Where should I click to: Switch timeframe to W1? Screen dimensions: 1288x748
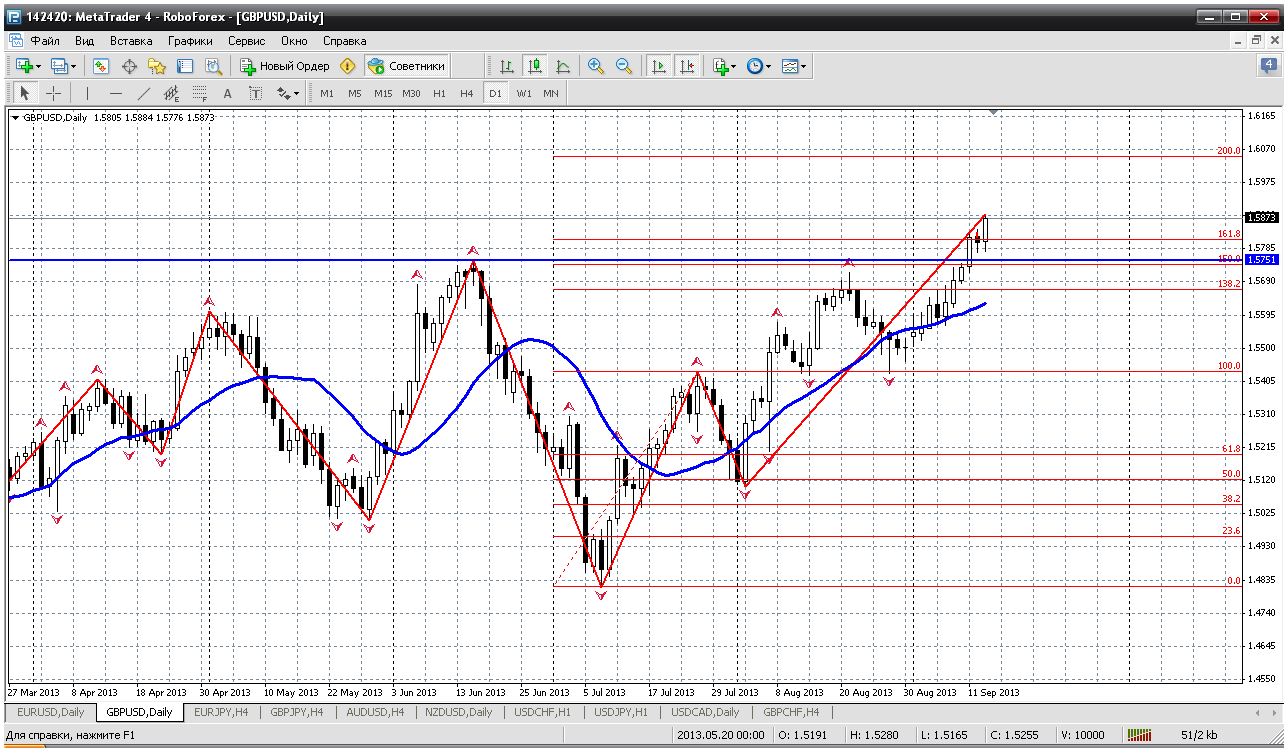[x=523, y=93]
